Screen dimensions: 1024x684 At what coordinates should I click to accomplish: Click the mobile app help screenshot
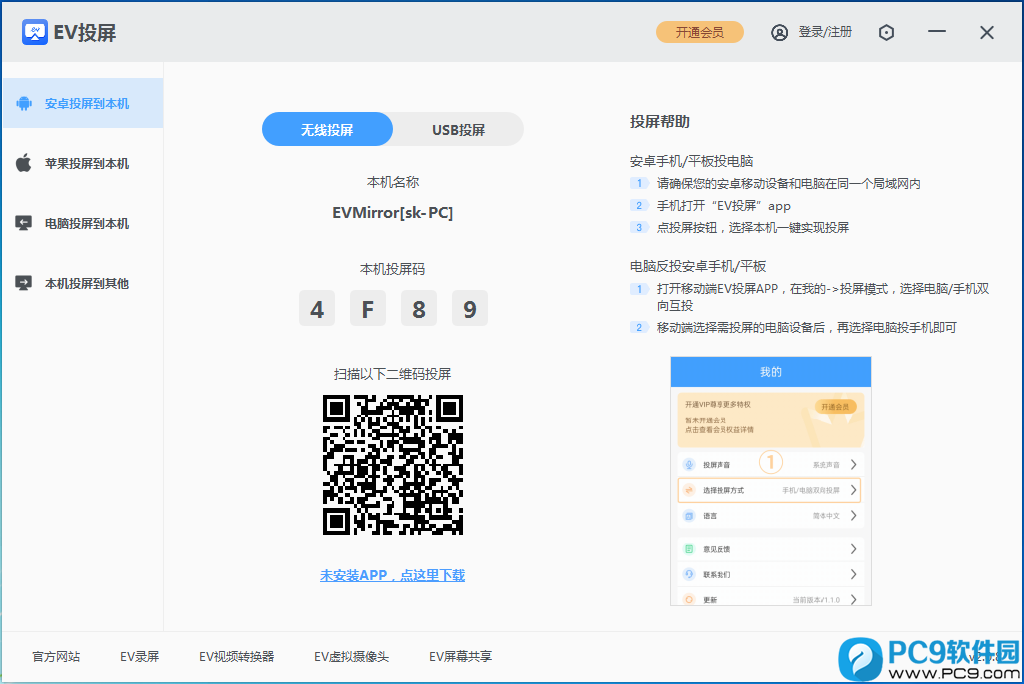pyautogui.click(x=771, y=481)
